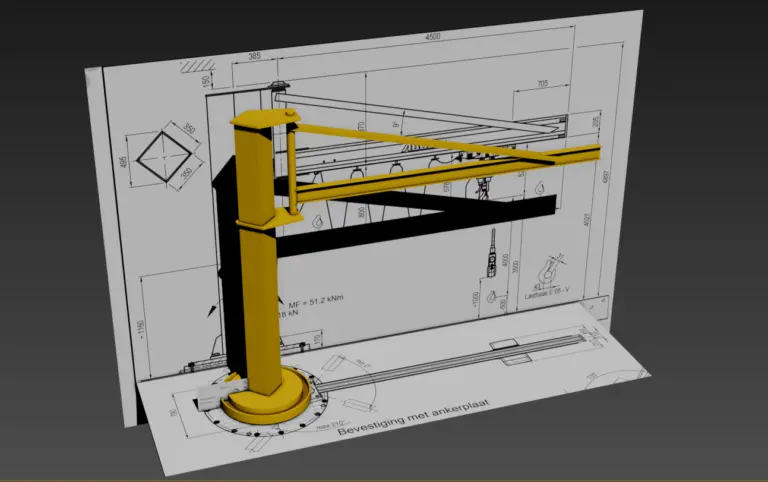The image size is (768, 482).
Task: Click the pendant control drawing on blueprint
Action: click(492, 253)
